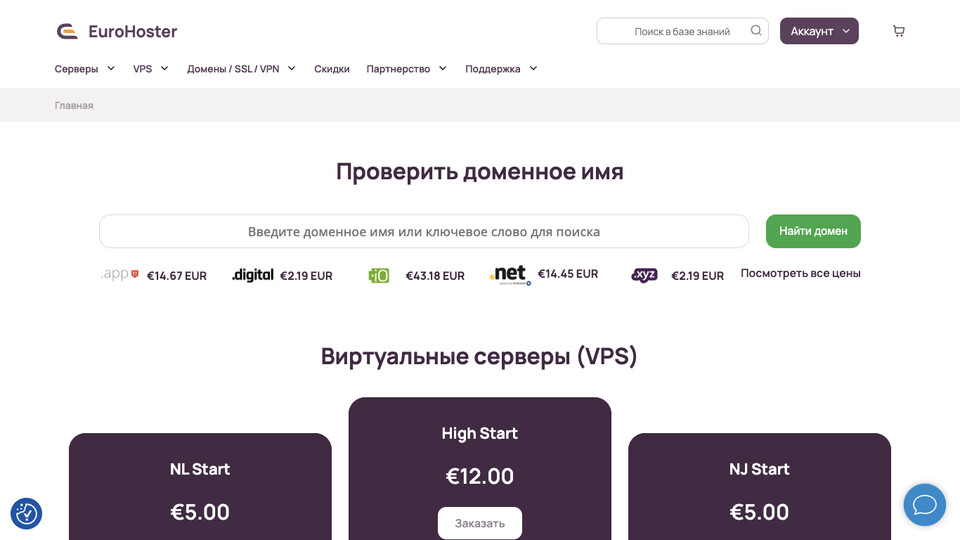Click the EuroHoster brand name
The image size is (960, 540).
click(133, 31)
